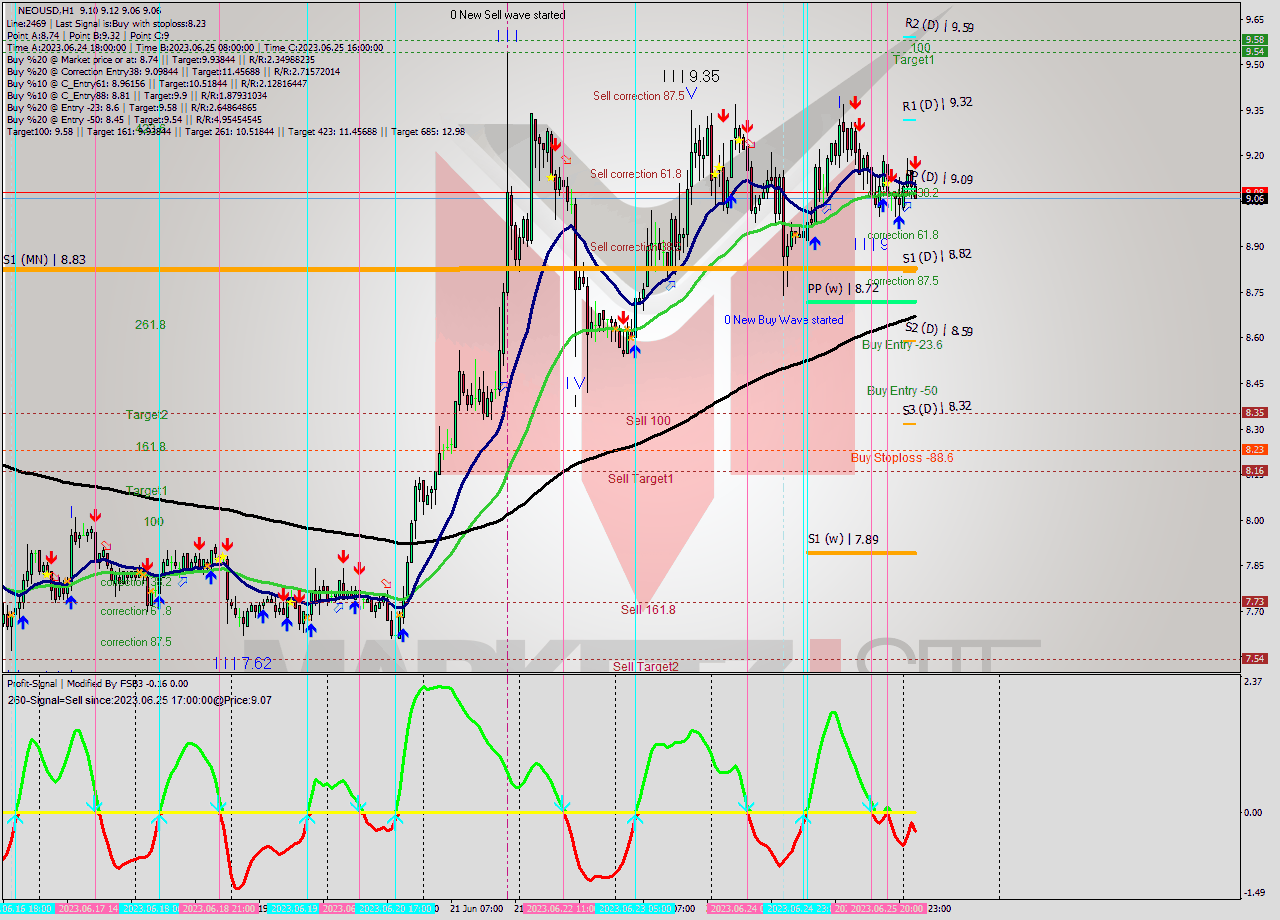Click the 7.54 price tag on axis
Image resolution: width=1280 pixels, height=920 pixels.
pos(1254,658)
